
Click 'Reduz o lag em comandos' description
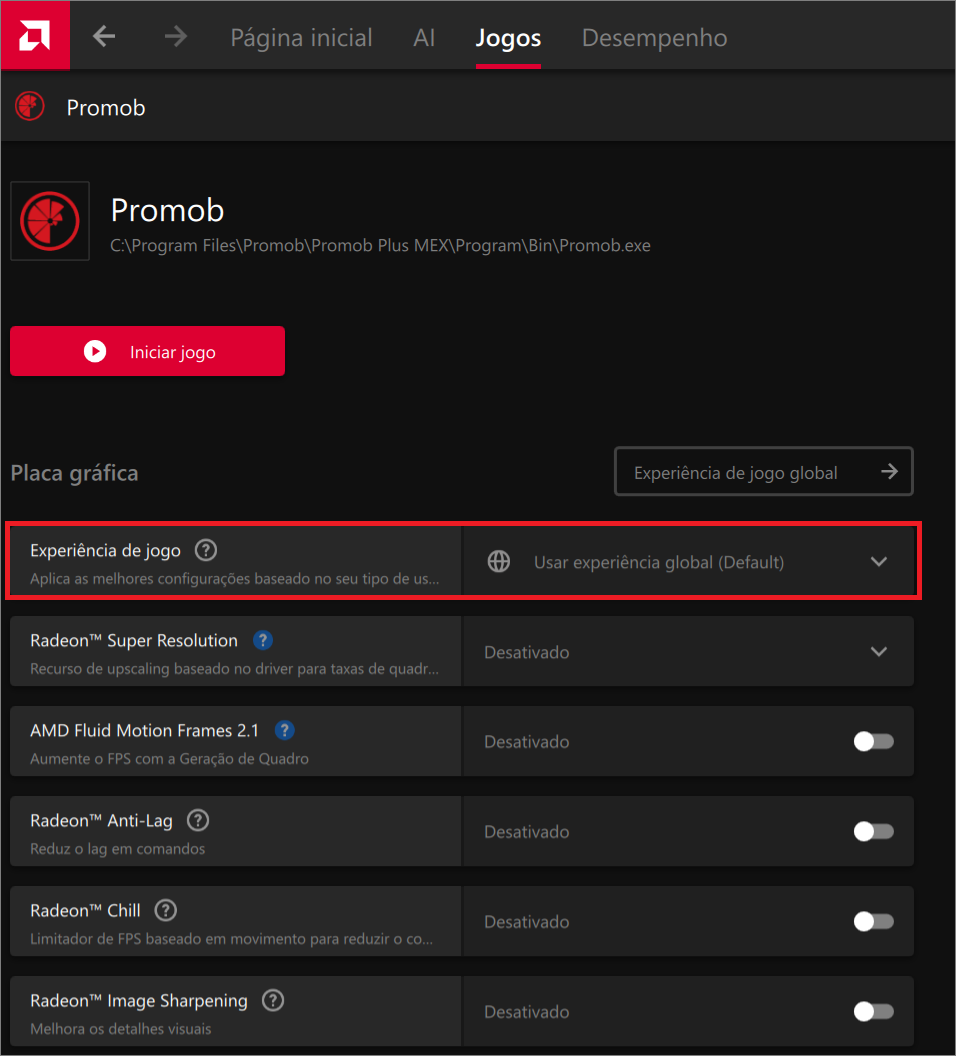(x=118, y=849)
